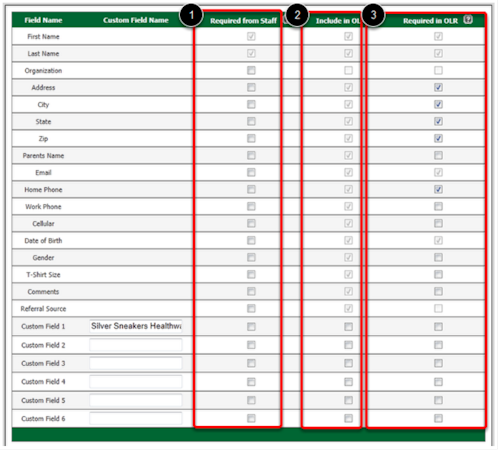Click the Custom Field Name column header
499x450 pixels.
click(x=136, y=20)
